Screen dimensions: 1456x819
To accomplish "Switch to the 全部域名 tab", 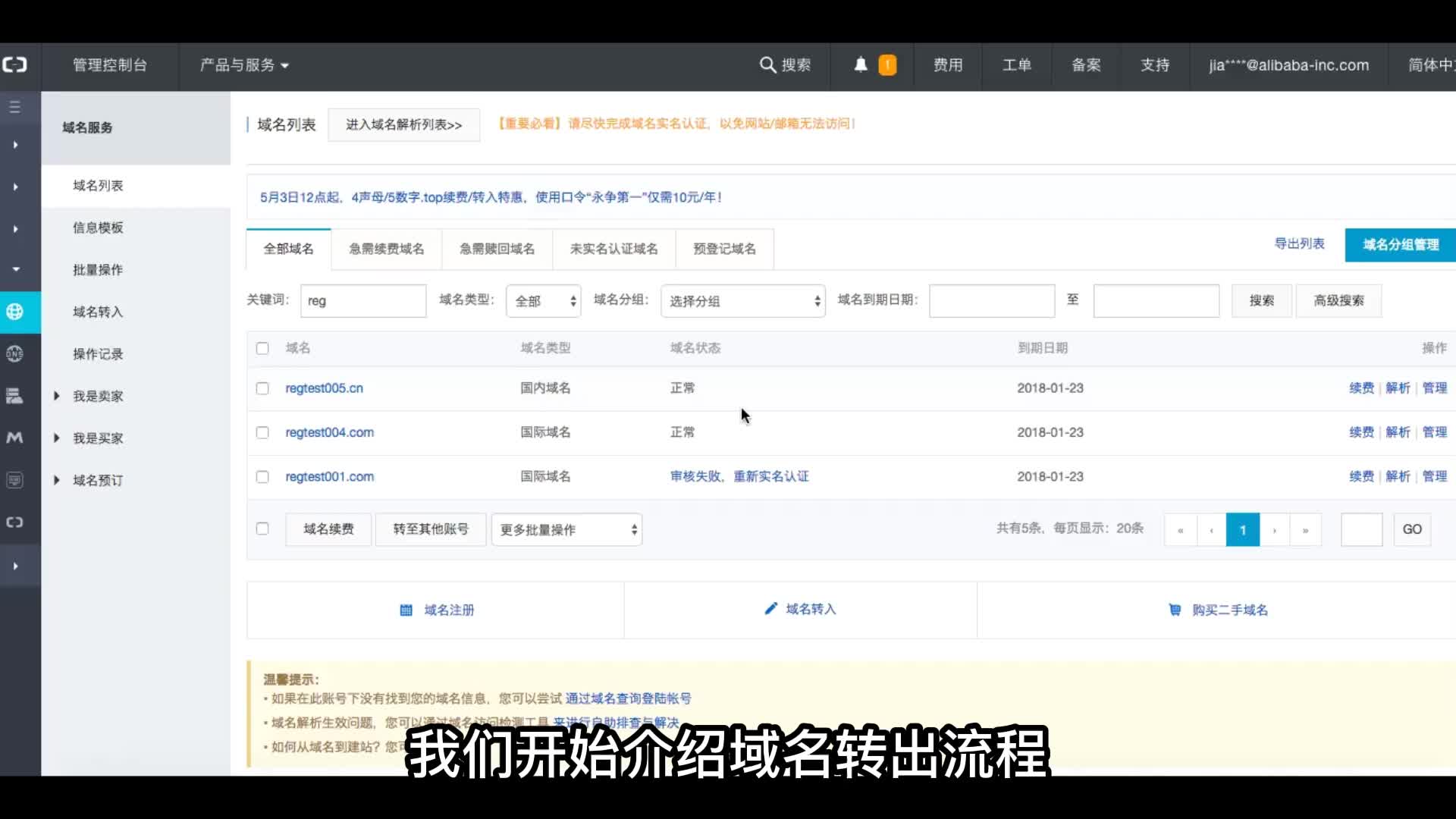I will pos(288,249).
